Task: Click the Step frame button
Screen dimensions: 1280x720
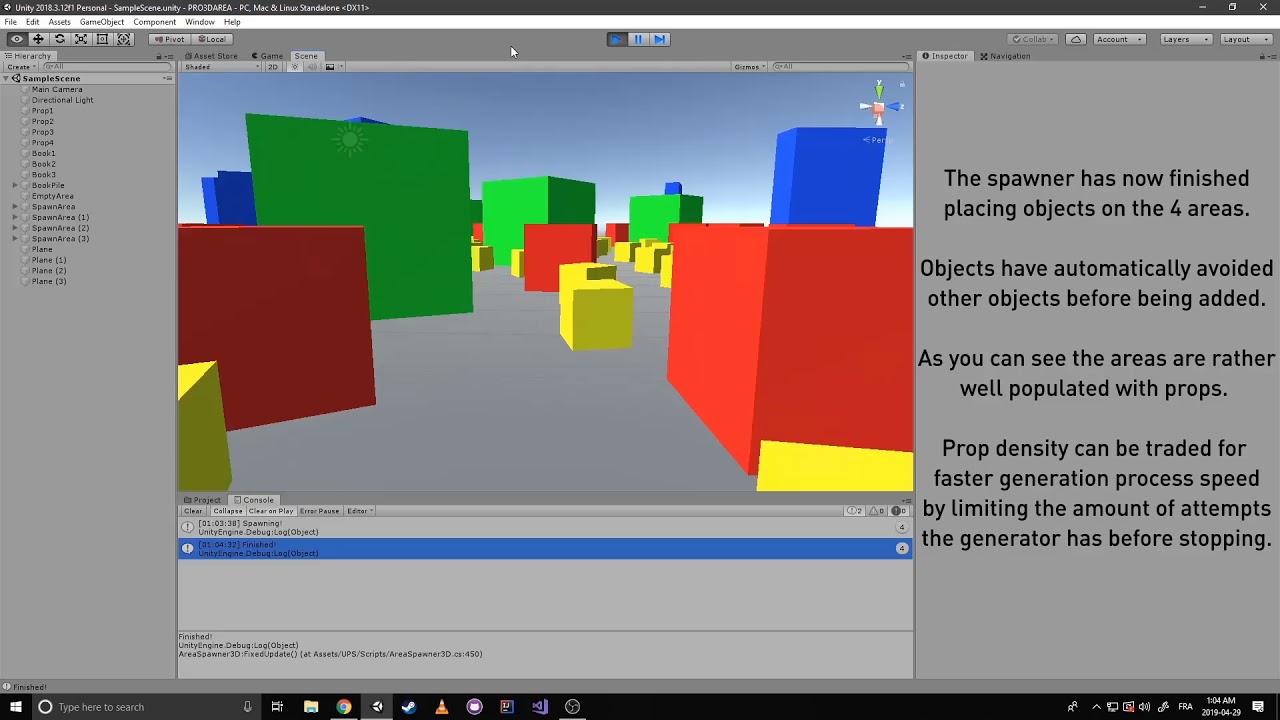Action: (x=659, y=39)
